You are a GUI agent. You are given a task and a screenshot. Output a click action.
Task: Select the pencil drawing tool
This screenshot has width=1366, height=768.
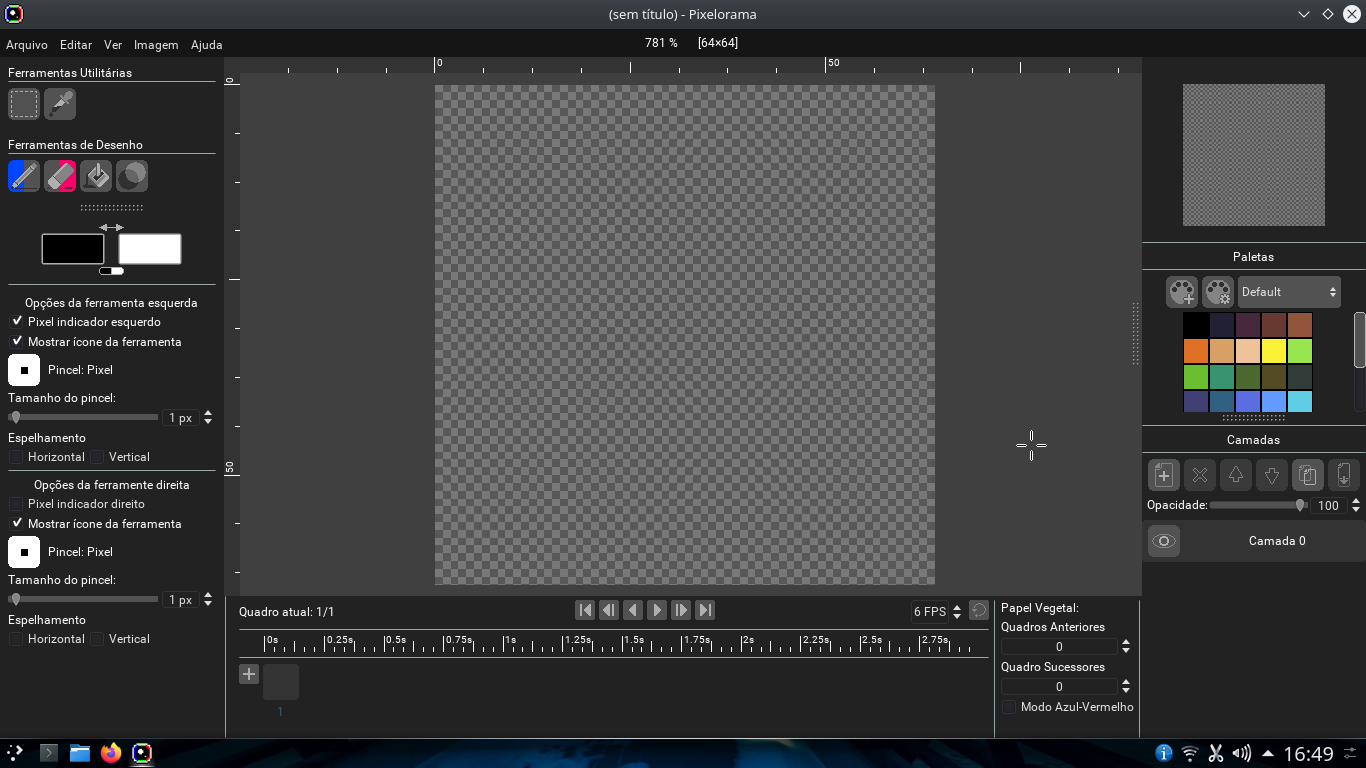pos(23,175)
